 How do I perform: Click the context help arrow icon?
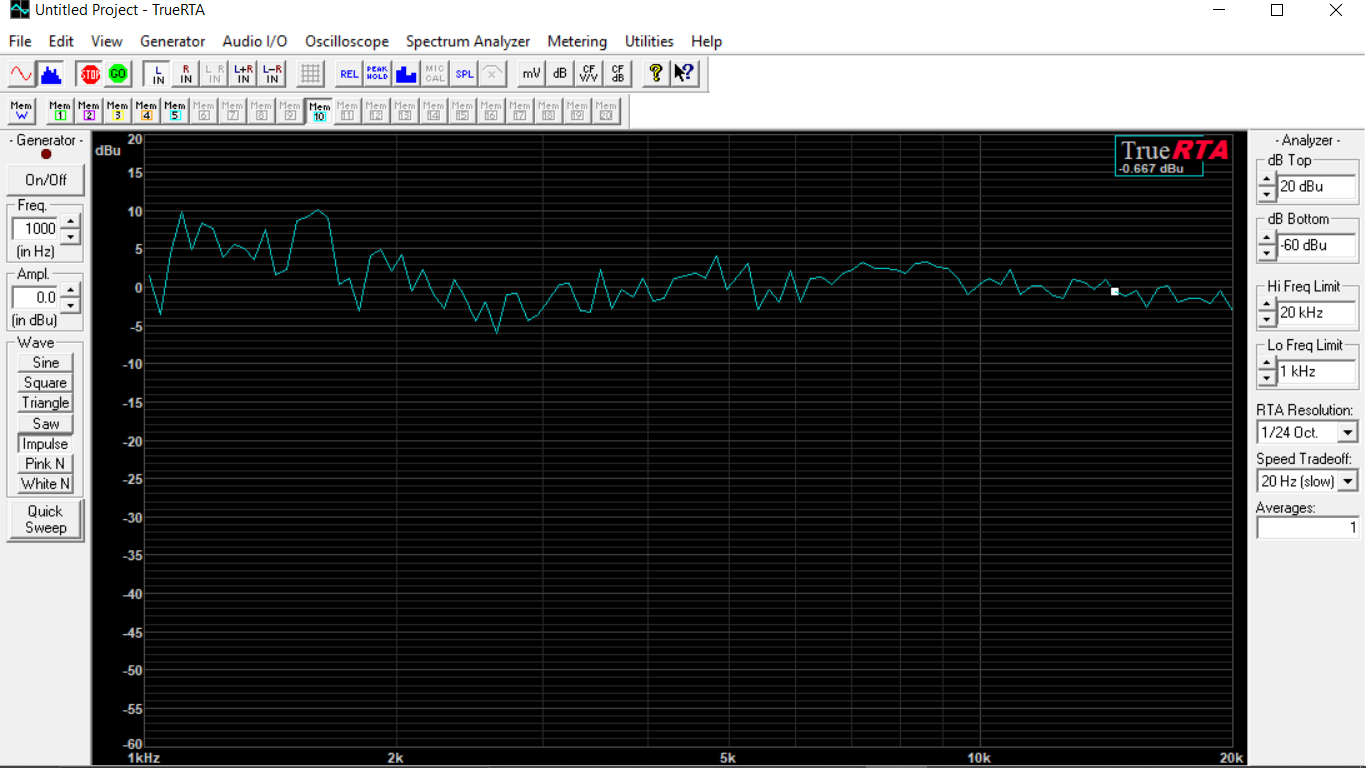[684, 73]
